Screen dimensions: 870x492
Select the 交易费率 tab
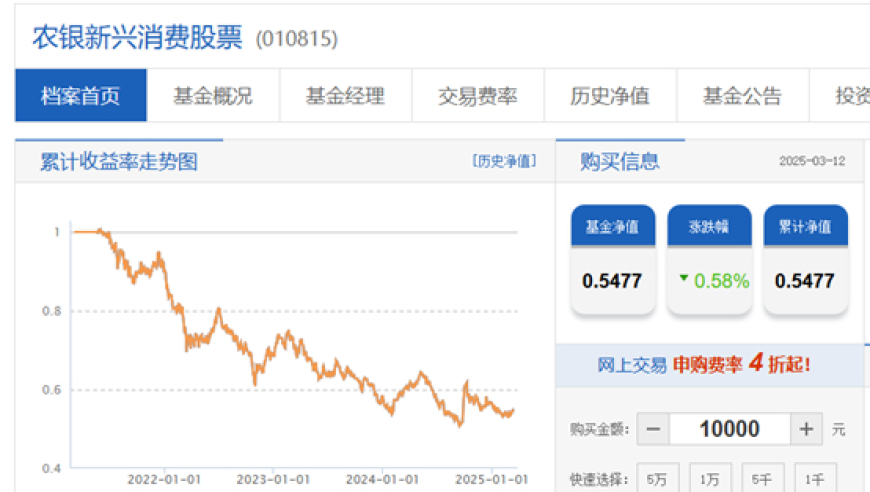click(x=478, y=95)
